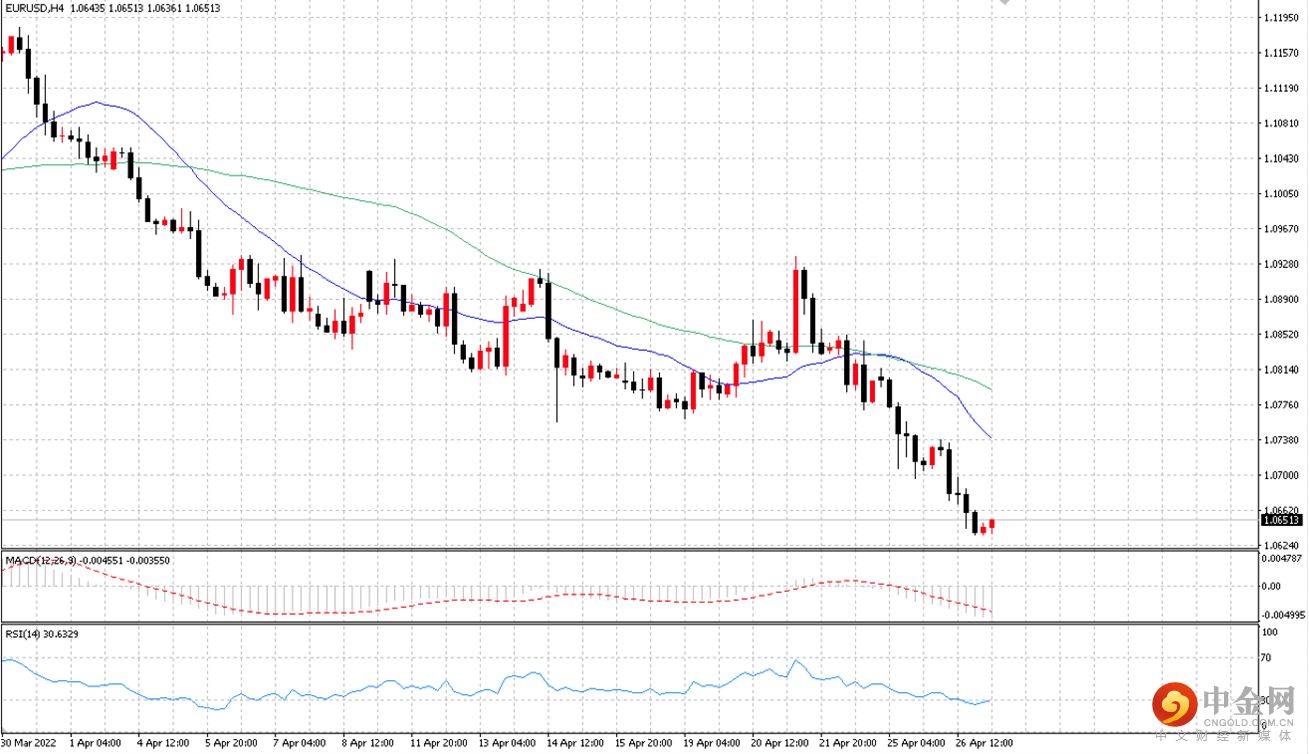Screen dimensions: 1309x754
Task: Click the 1.07000 price level label
Action: (x=1281, y=476)
